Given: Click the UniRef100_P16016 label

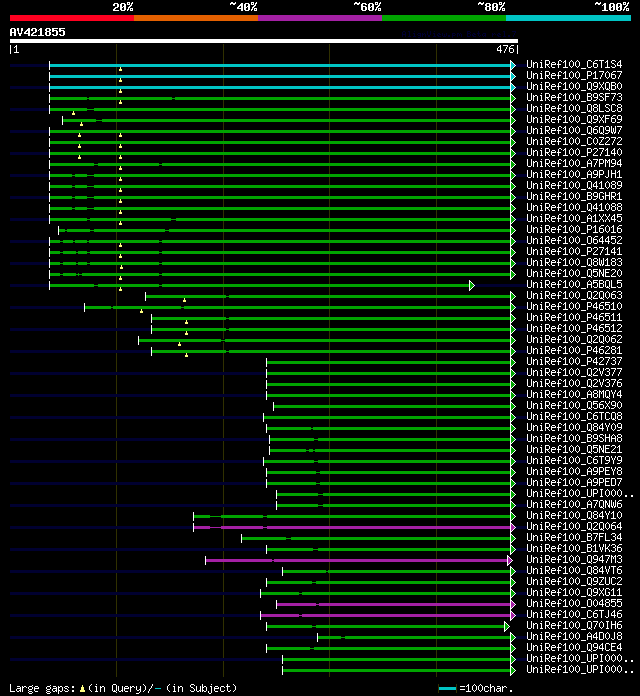Looking at the screenshot, I should tap(574, 230).
